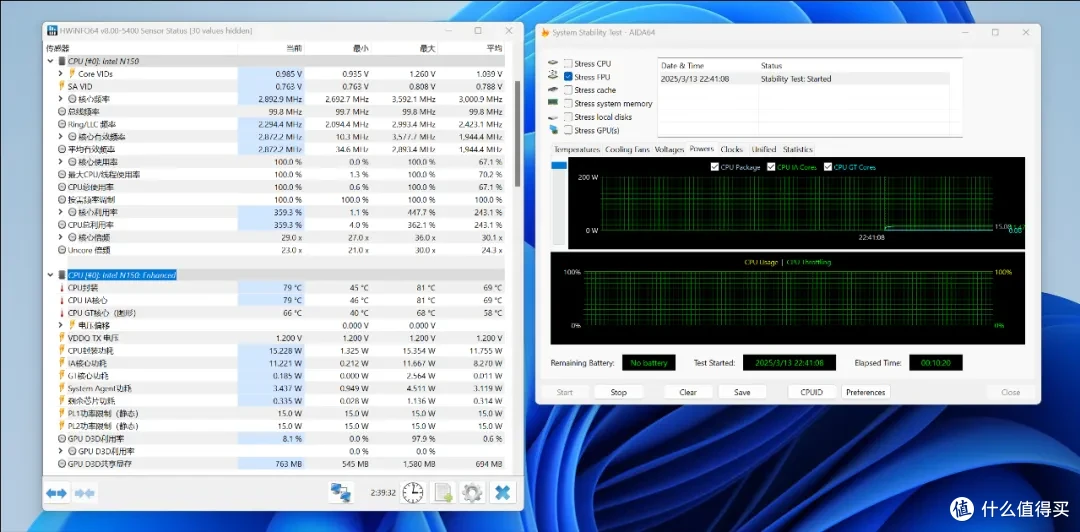The image size is (1080, 532).
Task: Collapse the CPU [#0]: Intel N150 section
Action: pyautogui.click(x=50, y=61)
